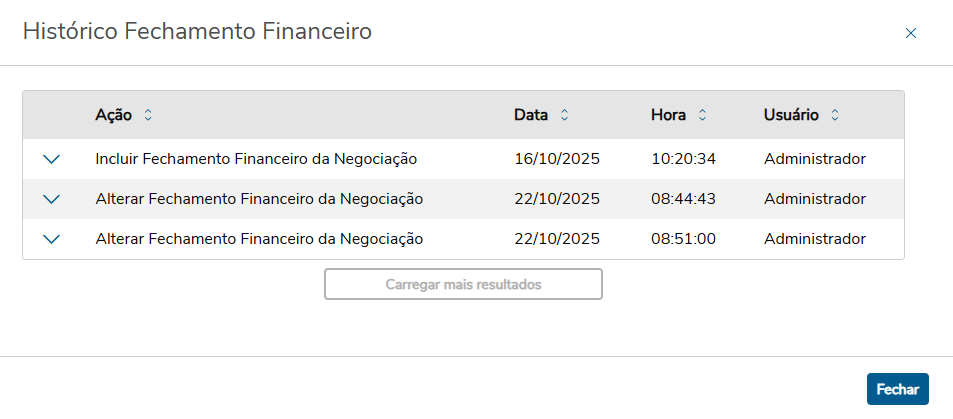This screenshot has width=953, height=419.
Task: Click the 08:51:00 time cell
Action: 683,239
